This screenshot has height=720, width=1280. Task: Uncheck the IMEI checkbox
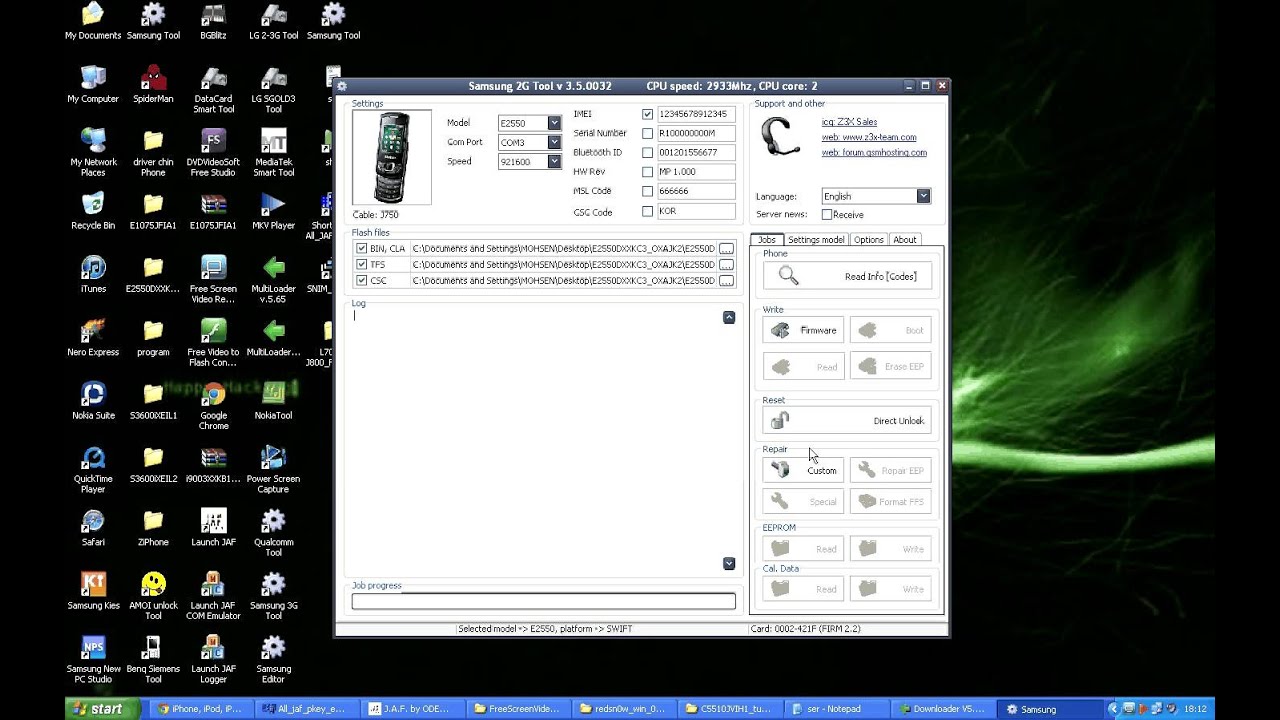tap(647, 114)
